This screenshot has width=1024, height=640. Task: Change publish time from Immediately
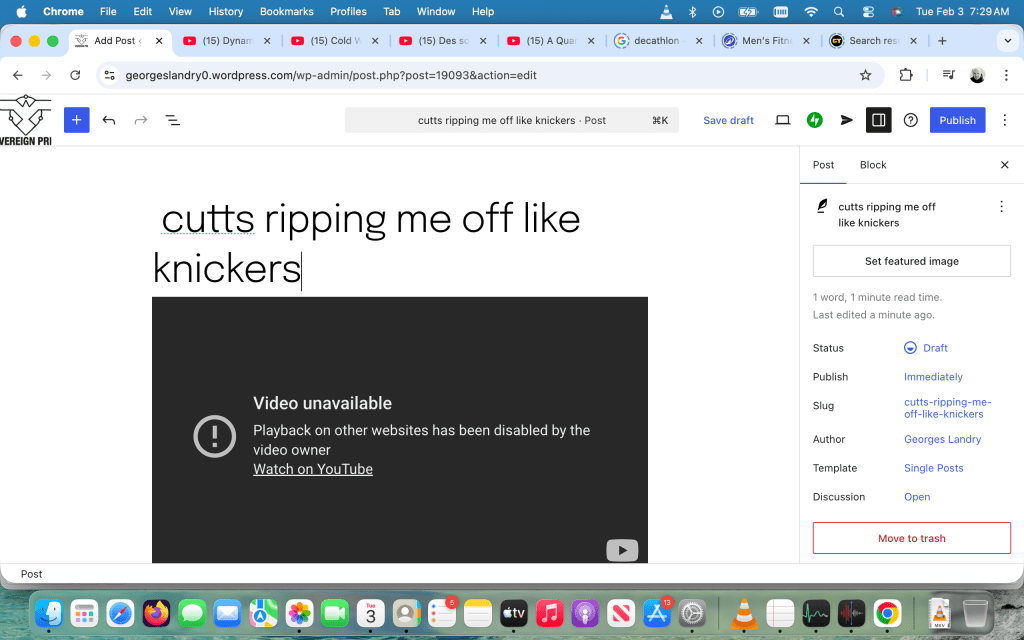coord(933,377)
